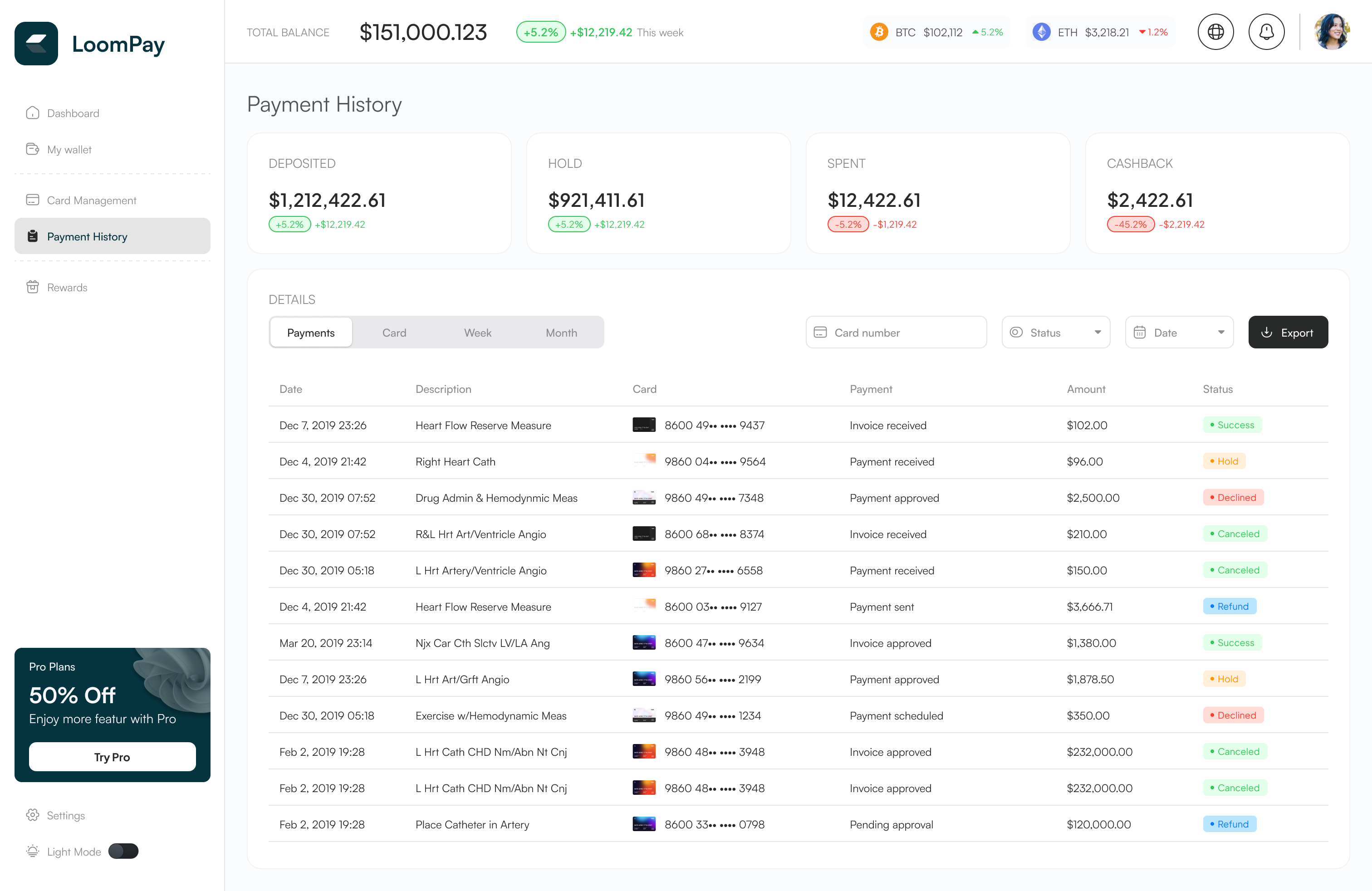
Task: Open Card Management in sidebar
Action: tap(91, 200)
